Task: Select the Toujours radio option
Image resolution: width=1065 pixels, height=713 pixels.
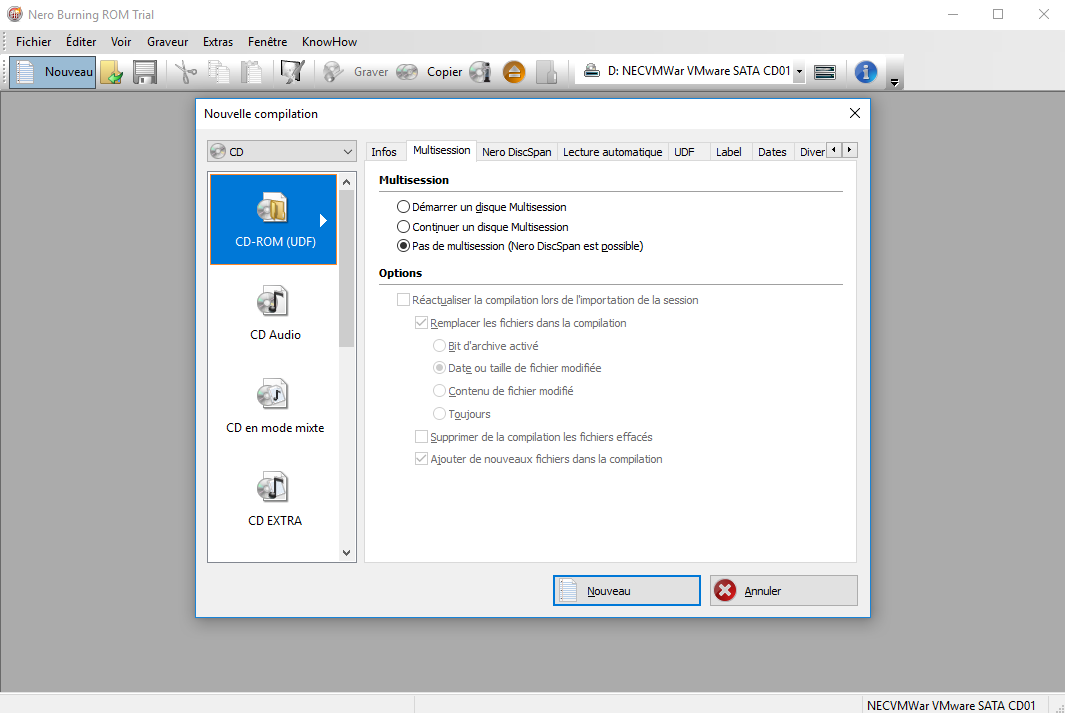Action: click(x=439, y=414)
